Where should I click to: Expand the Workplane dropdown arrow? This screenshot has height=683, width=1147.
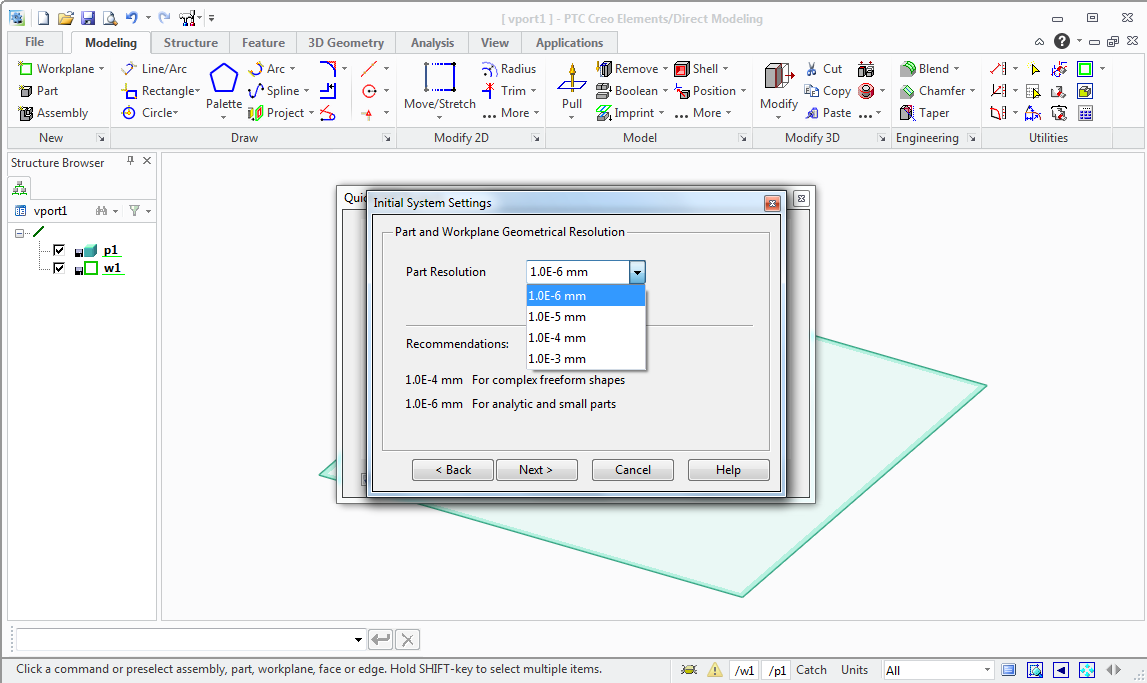[x=102, y=69]
